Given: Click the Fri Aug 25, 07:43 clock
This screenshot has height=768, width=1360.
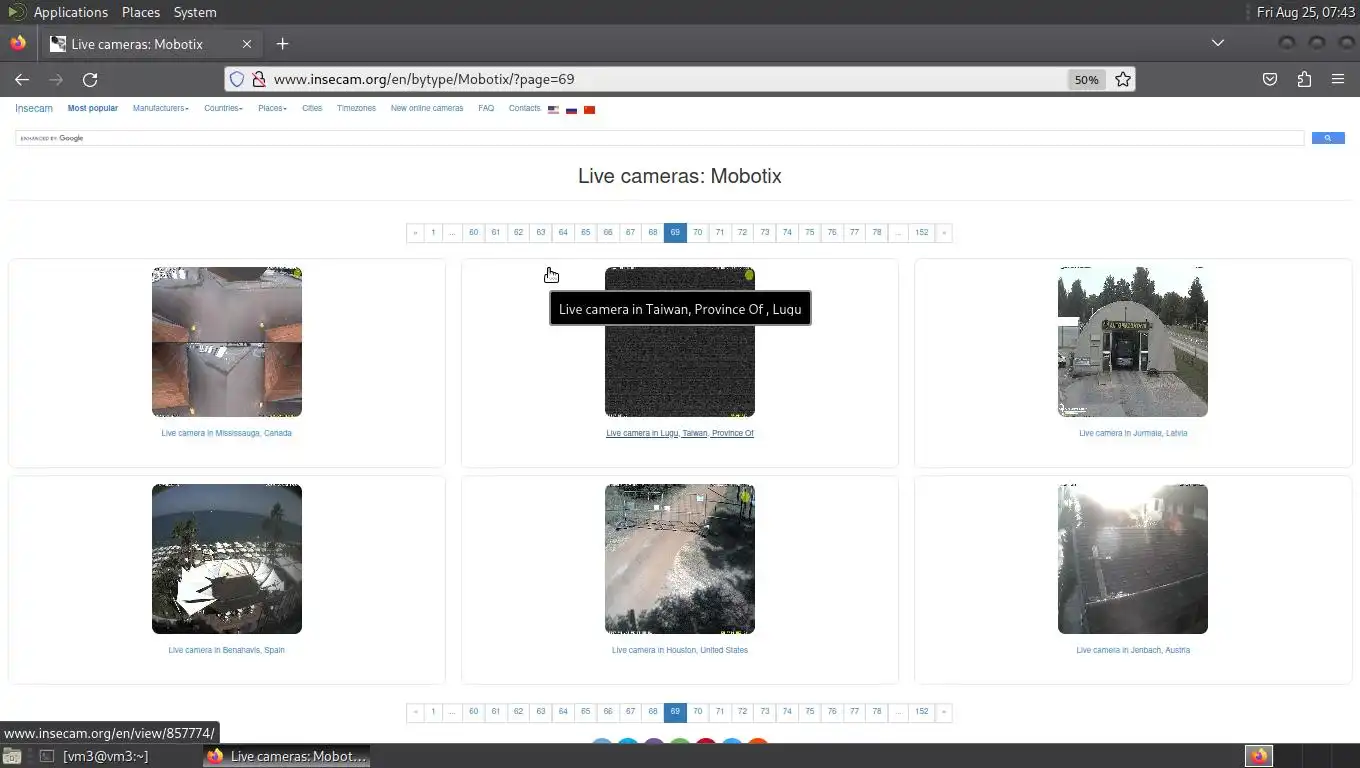Looking at the screenshot, I should [1305, 12].
